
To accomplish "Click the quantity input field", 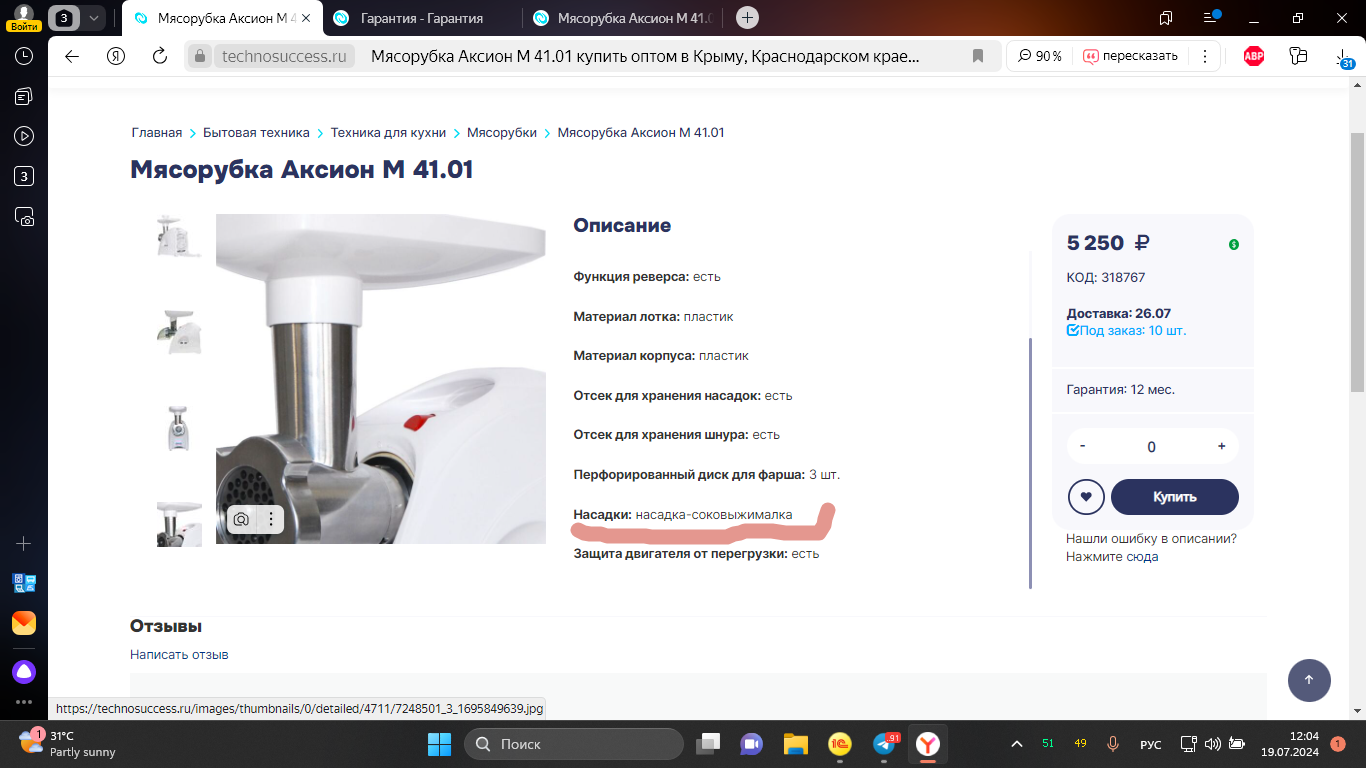I will 1152,447.
